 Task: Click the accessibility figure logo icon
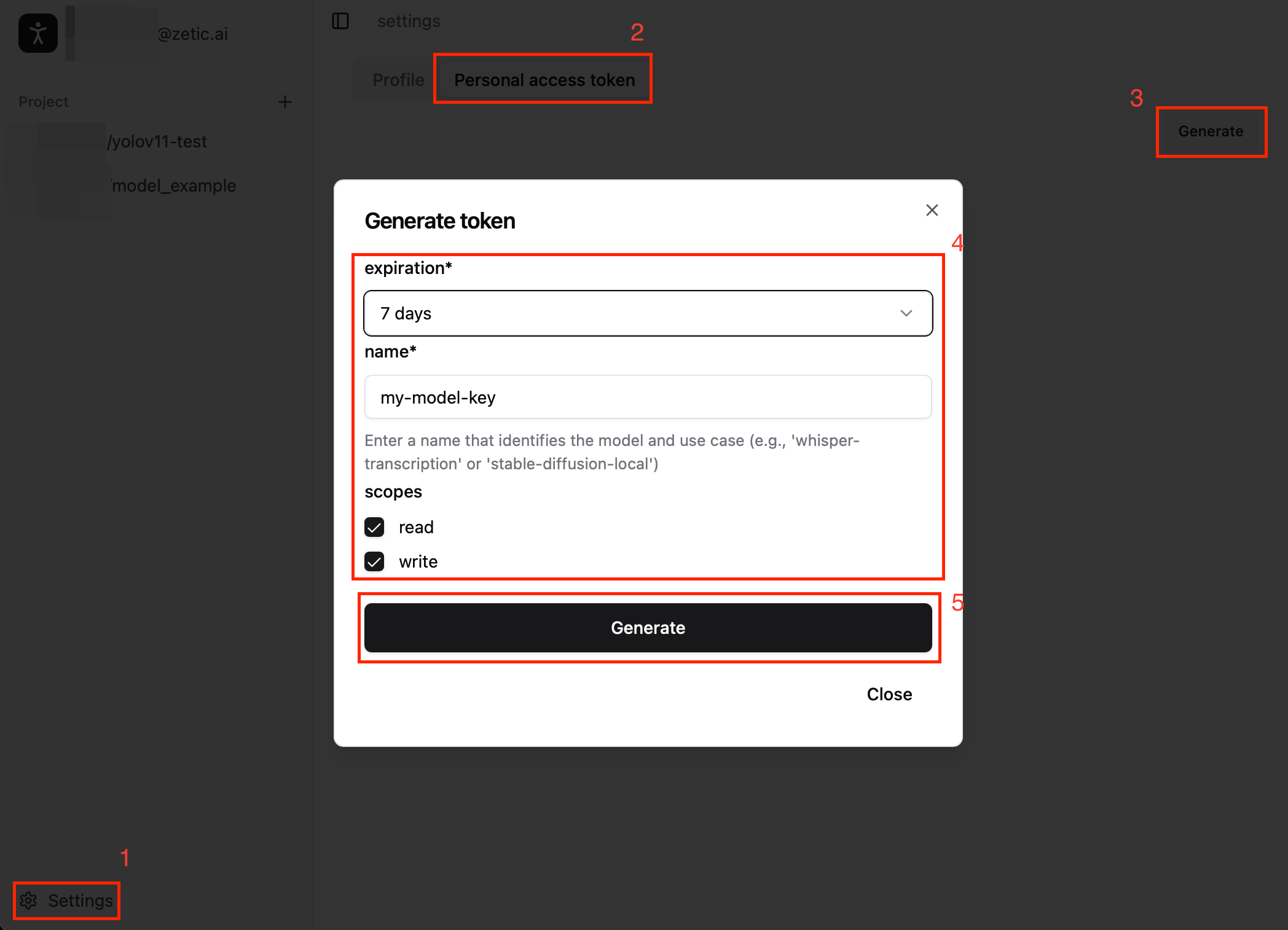[38, 33]
